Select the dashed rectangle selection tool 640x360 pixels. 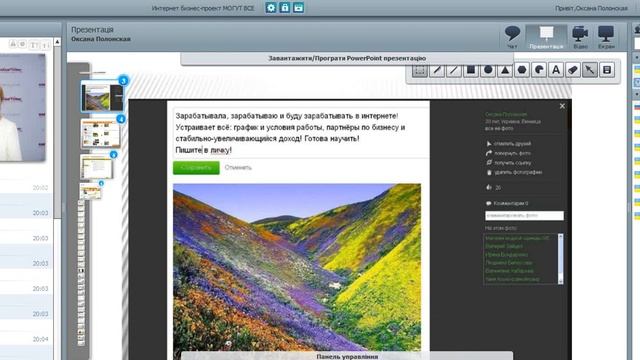tap(420, 70)
